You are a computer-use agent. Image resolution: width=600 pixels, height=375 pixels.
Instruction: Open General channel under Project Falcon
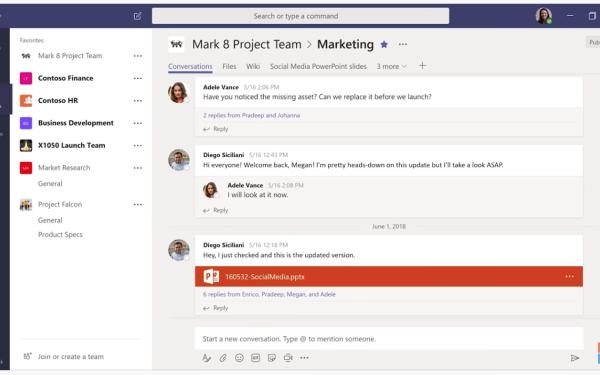point(50,220)
